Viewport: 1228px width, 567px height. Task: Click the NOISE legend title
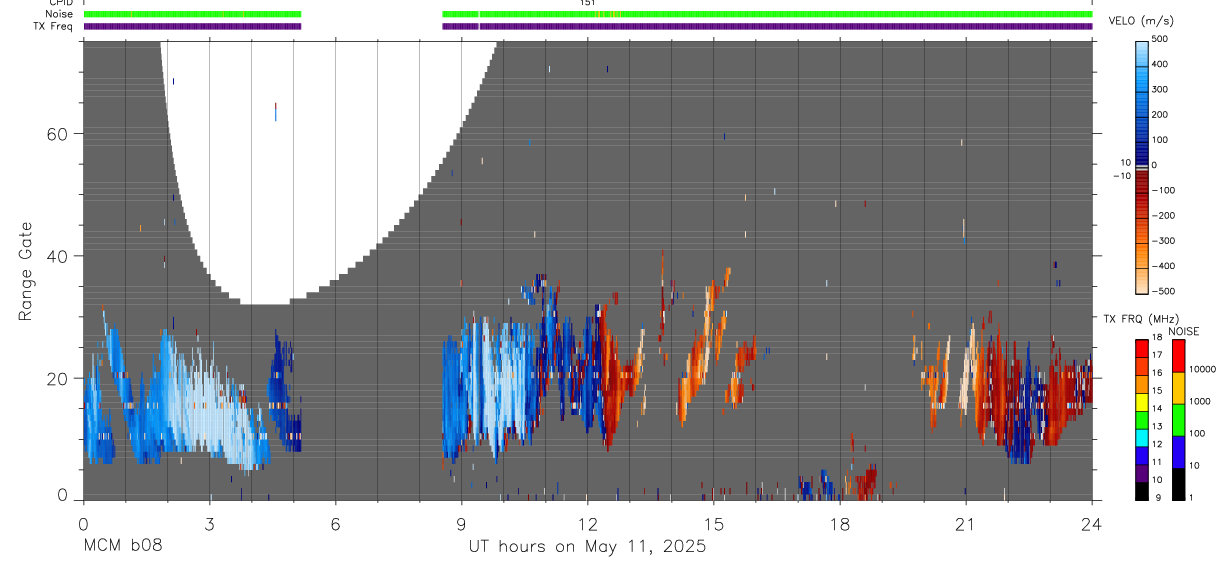point(1184,331)
